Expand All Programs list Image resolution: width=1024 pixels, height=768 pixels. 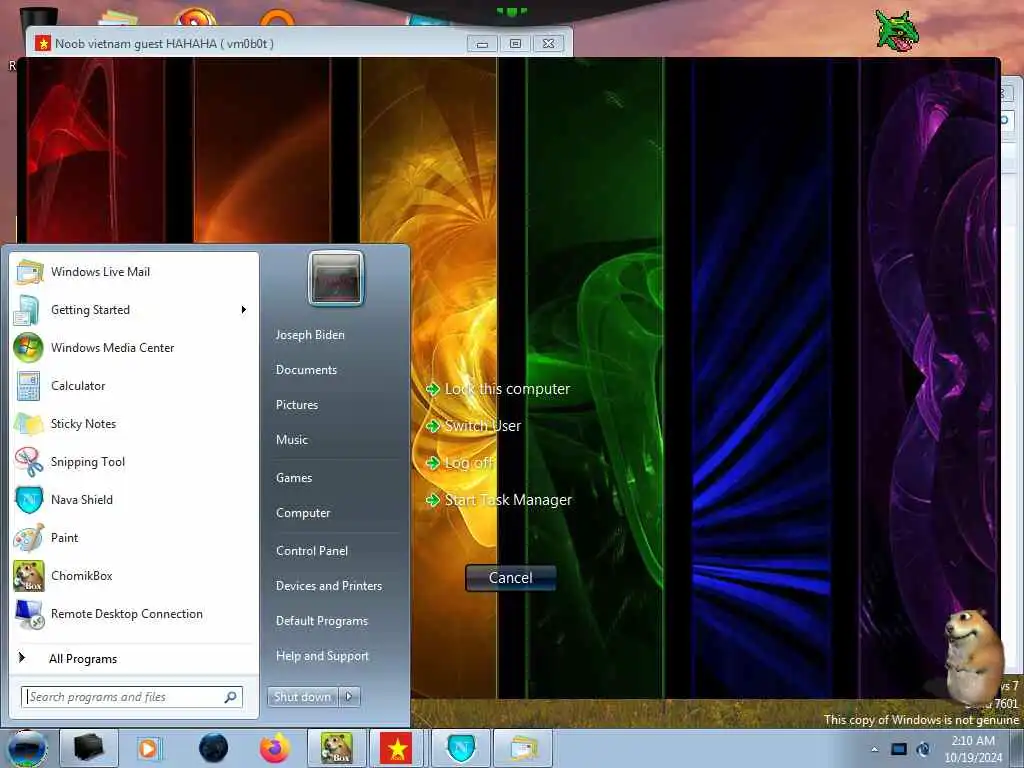click(134, 658)
